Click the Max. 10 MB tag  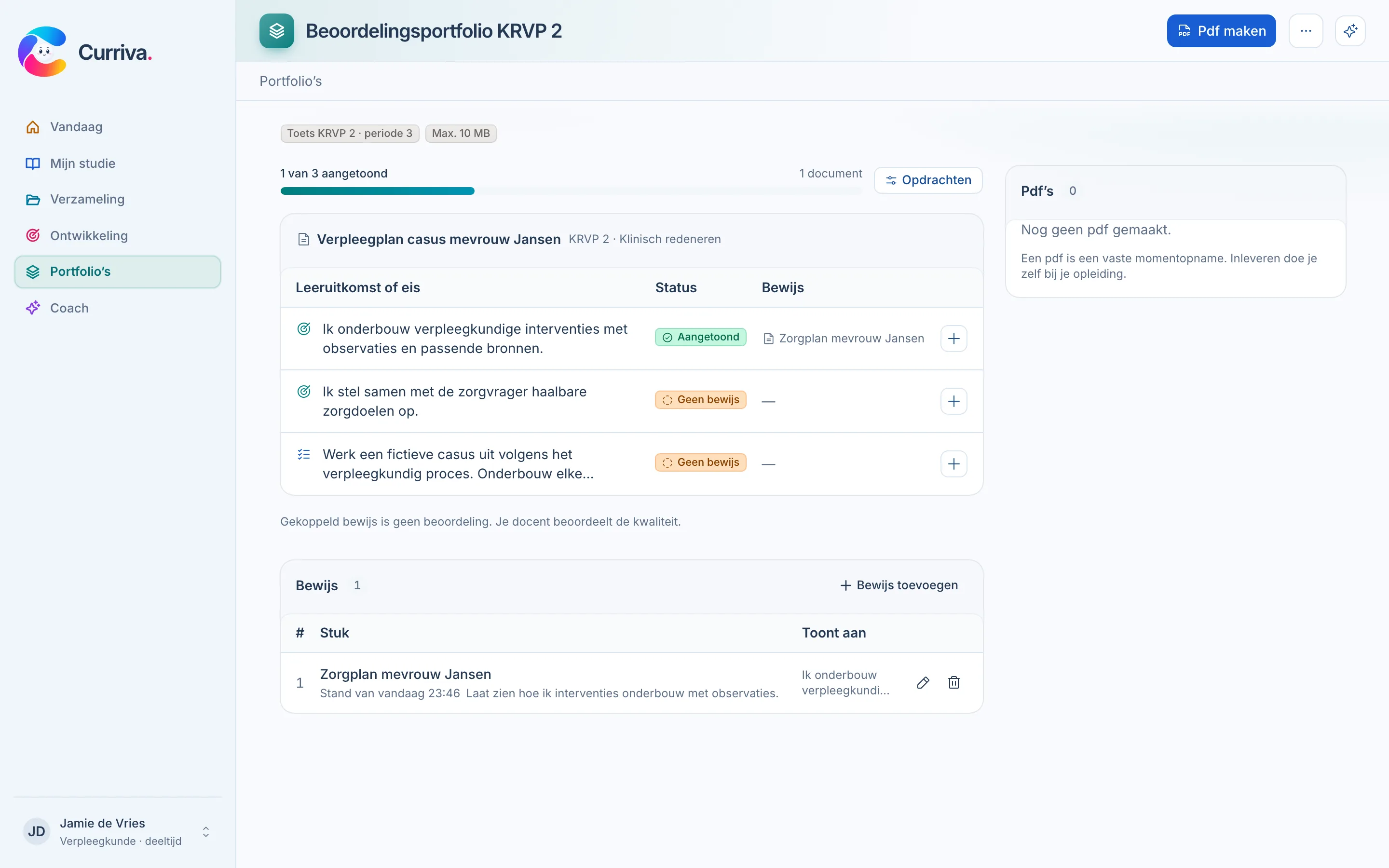pos(460,133)
